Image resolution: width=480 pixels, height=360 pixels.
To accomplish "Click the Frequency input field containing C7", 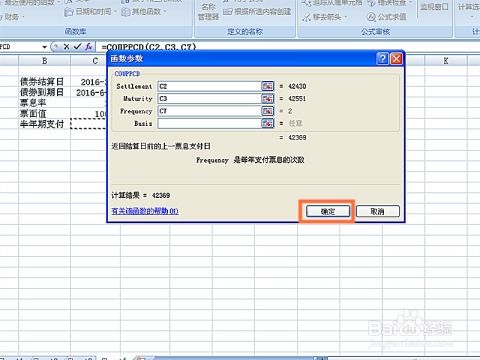I will (209, 111).
